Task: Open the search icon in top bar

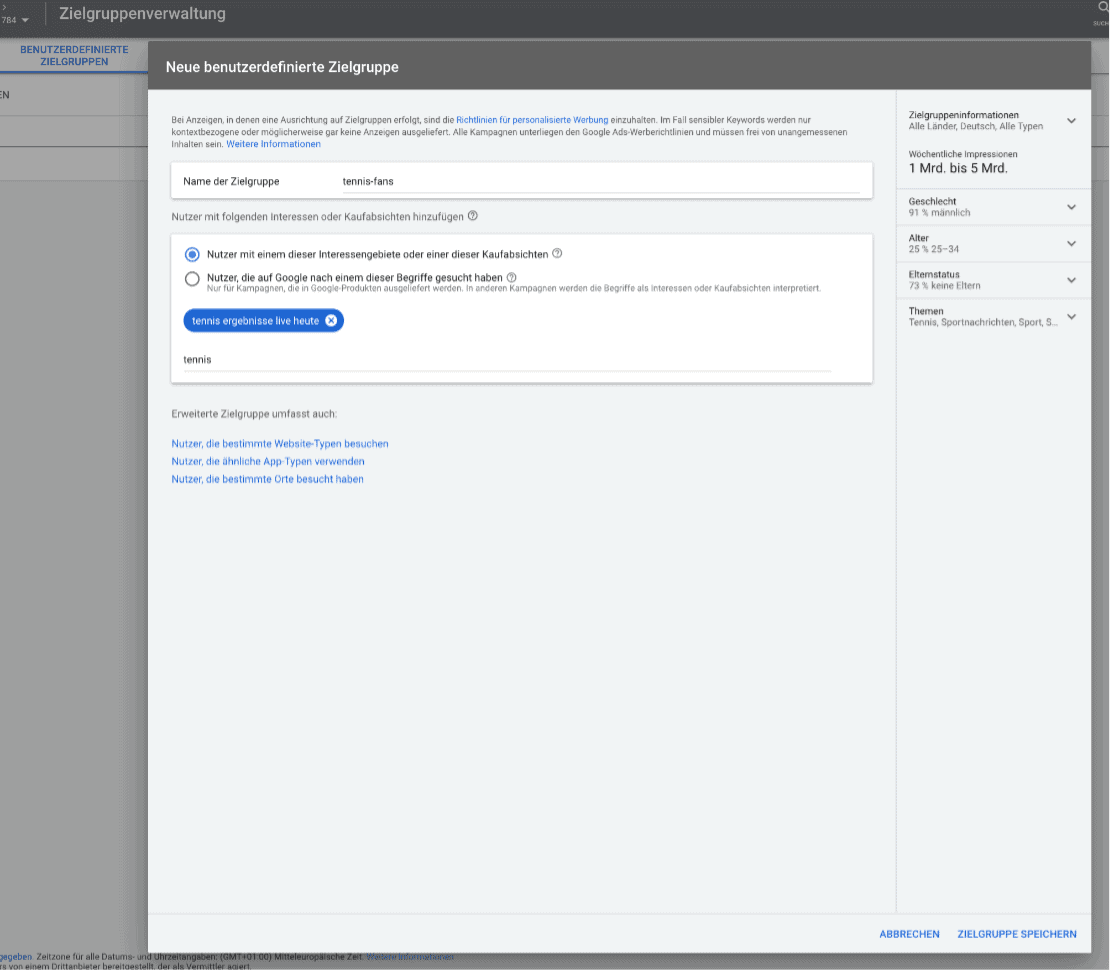Action: click(1102, 8)
